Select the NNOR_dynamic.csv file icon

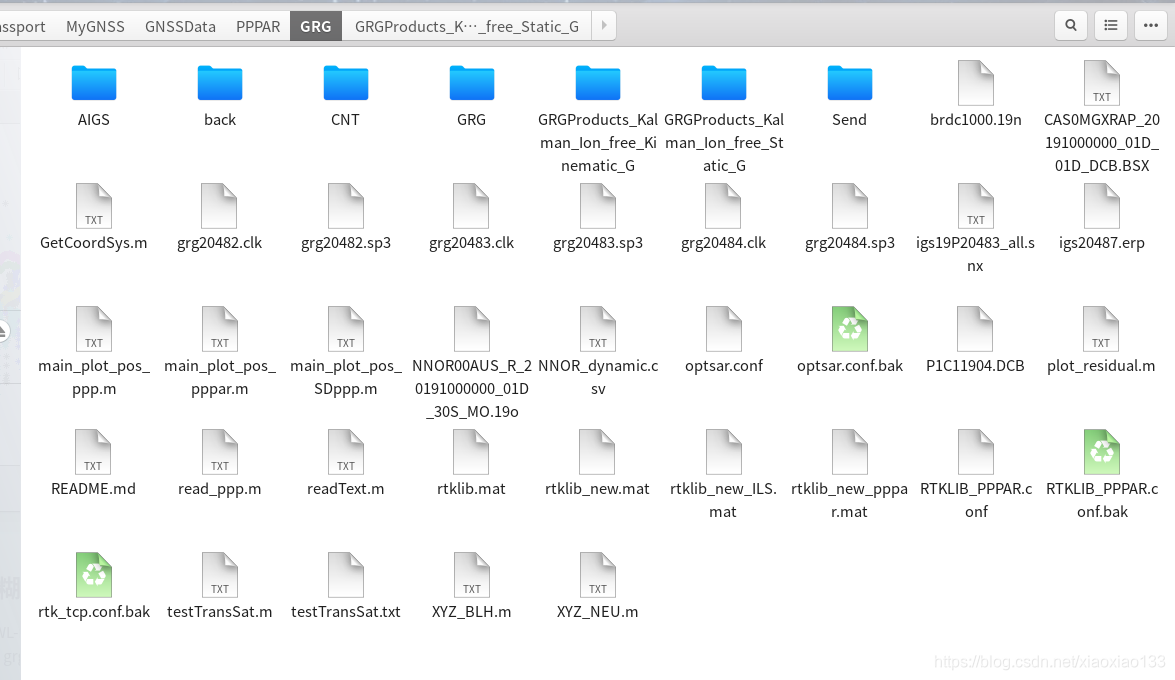[597, 329]
